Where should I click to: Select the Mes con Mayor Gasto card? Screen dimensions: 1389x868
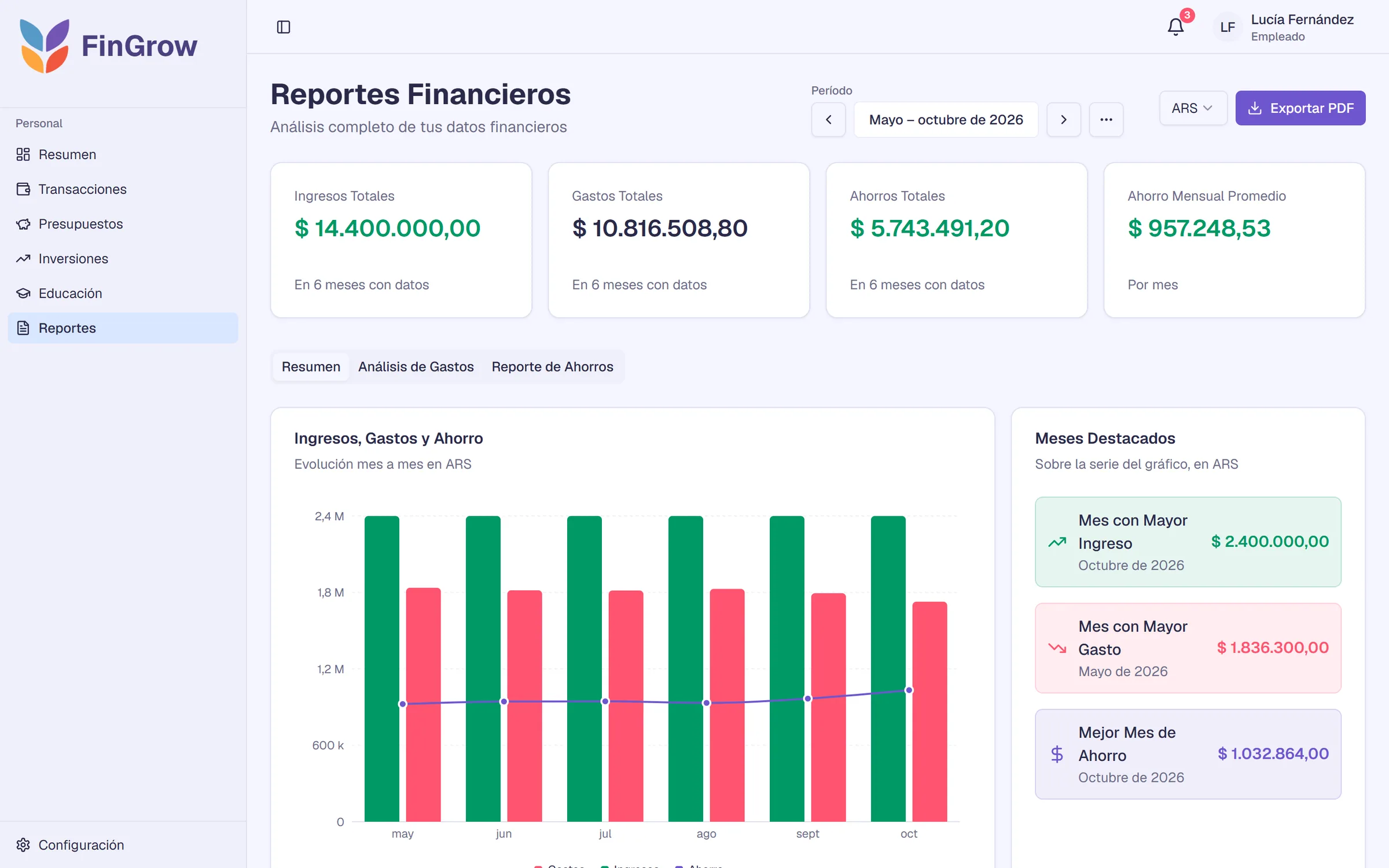(1188, 648)
